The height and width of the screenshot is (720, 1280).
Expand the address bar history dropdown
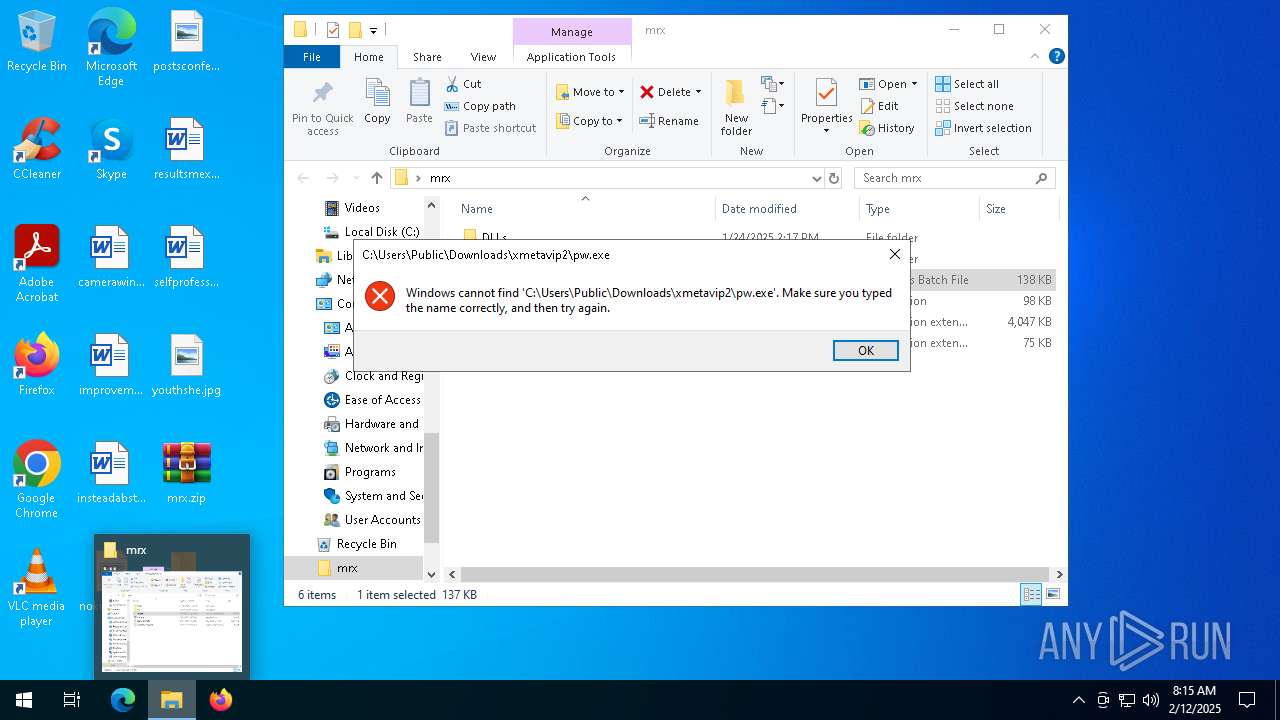(816, 178)
